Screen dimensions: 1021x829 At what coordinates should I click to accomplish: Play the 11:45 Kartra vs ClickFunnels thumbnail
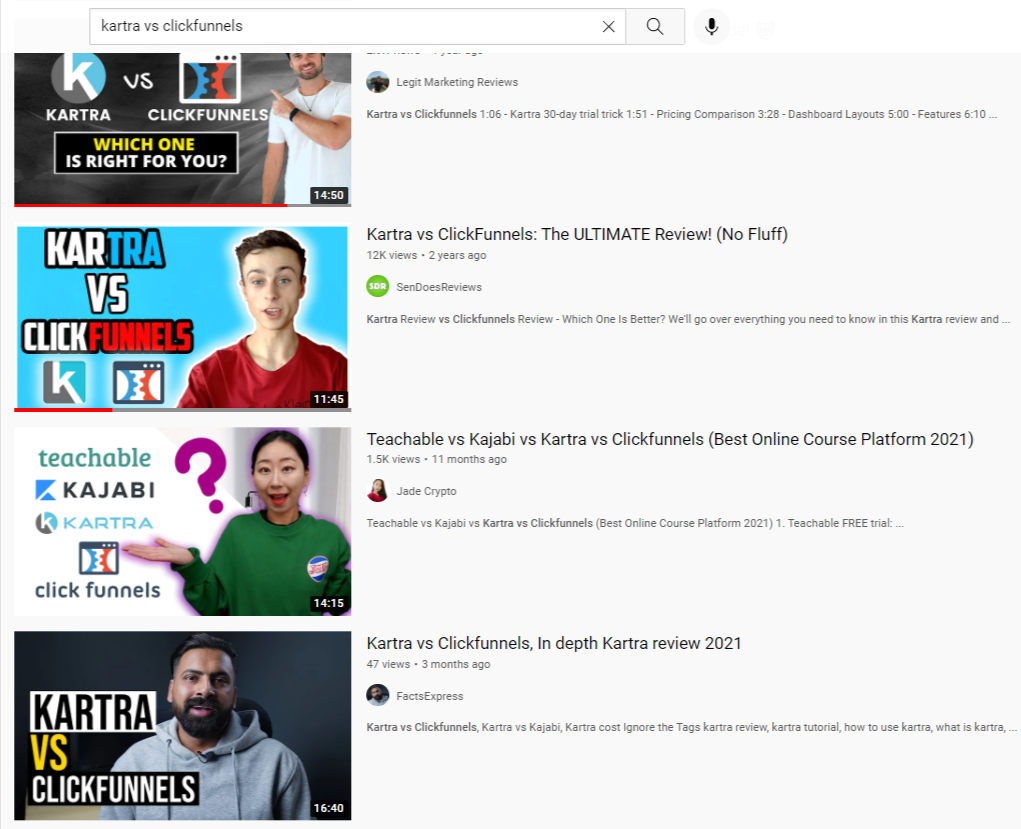[x=182, y=316]
